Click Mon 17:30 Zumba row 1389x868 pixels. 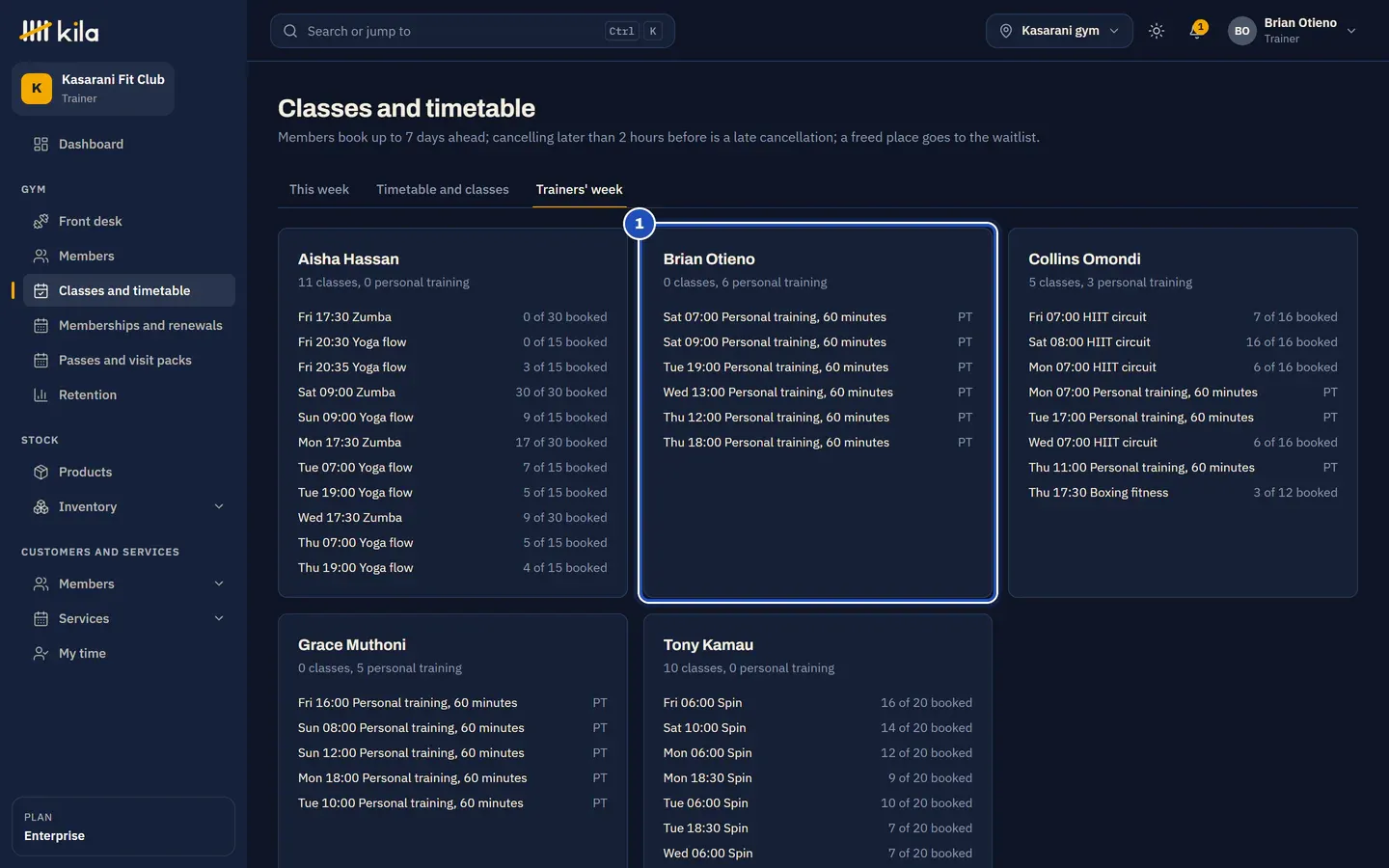pyautogui.click(x=452, y=442)
